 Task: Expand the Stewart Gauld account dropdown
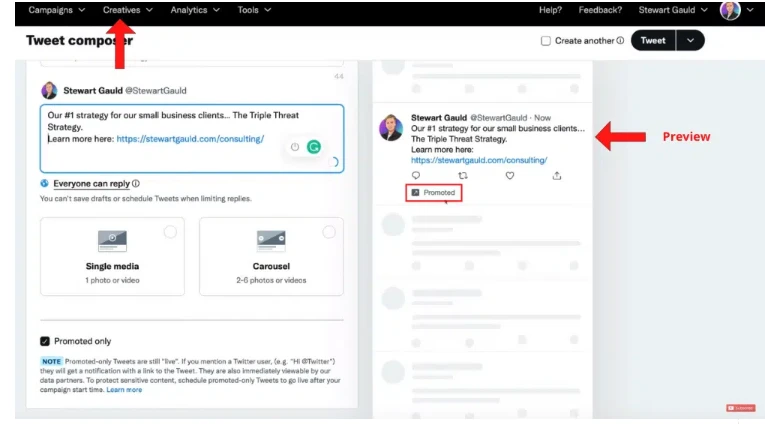click(673, 10)
